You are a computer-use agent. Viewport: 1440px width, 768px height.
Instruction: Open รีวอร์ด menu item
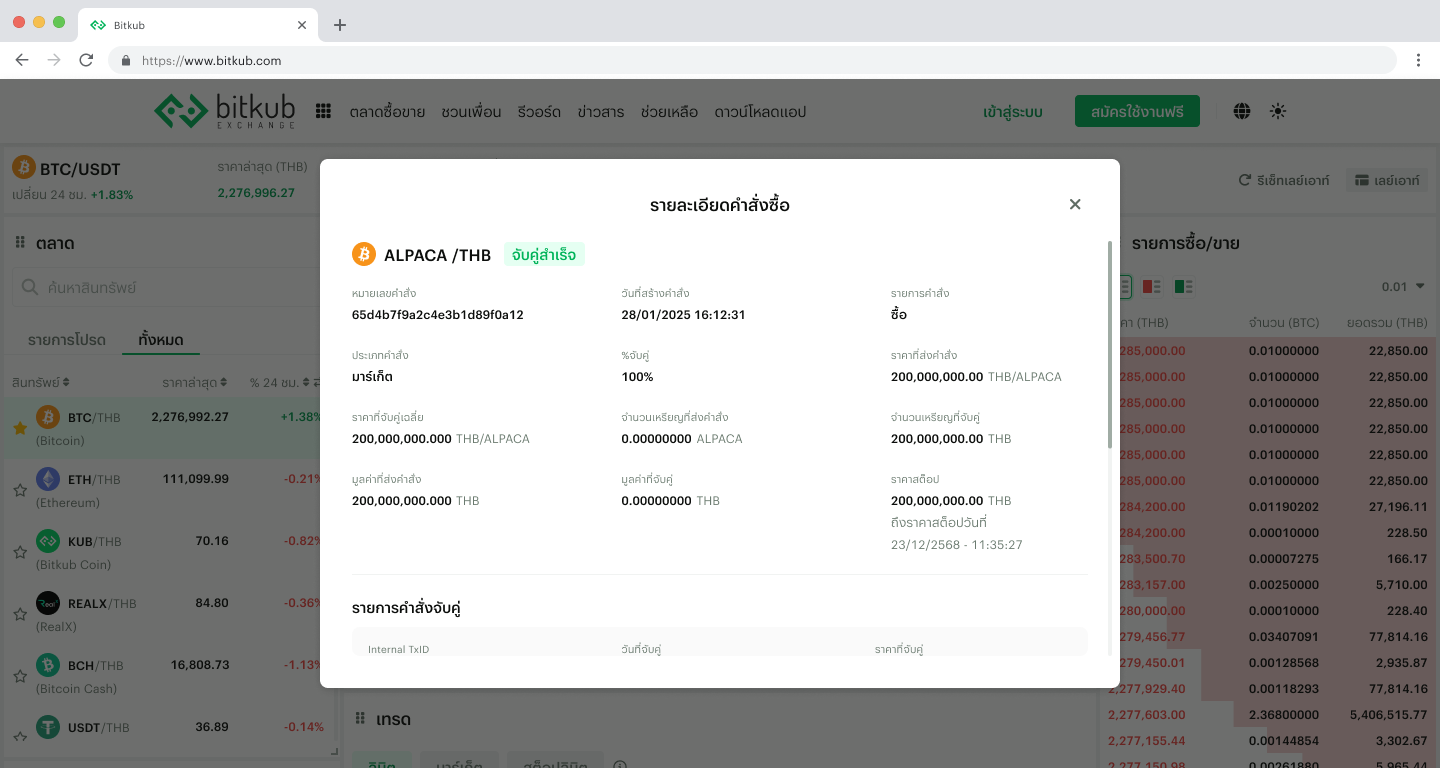pyautogui.click(x=539, y=112)
